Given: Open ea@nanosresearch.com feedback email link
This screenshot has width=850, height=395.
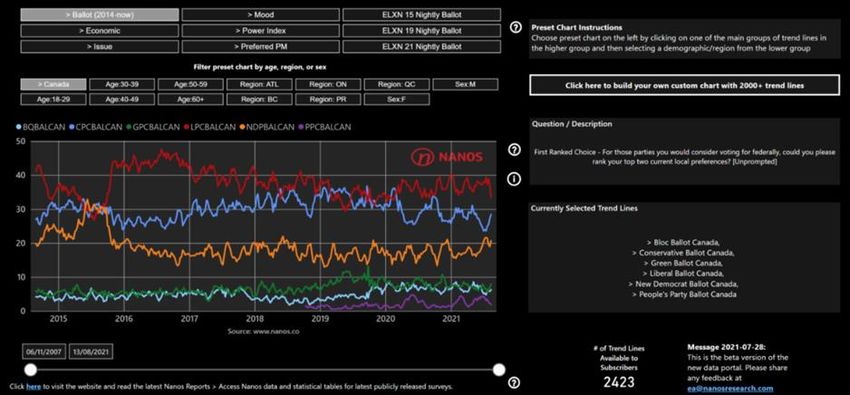Looking at the screenshot, I should (730, 388).
